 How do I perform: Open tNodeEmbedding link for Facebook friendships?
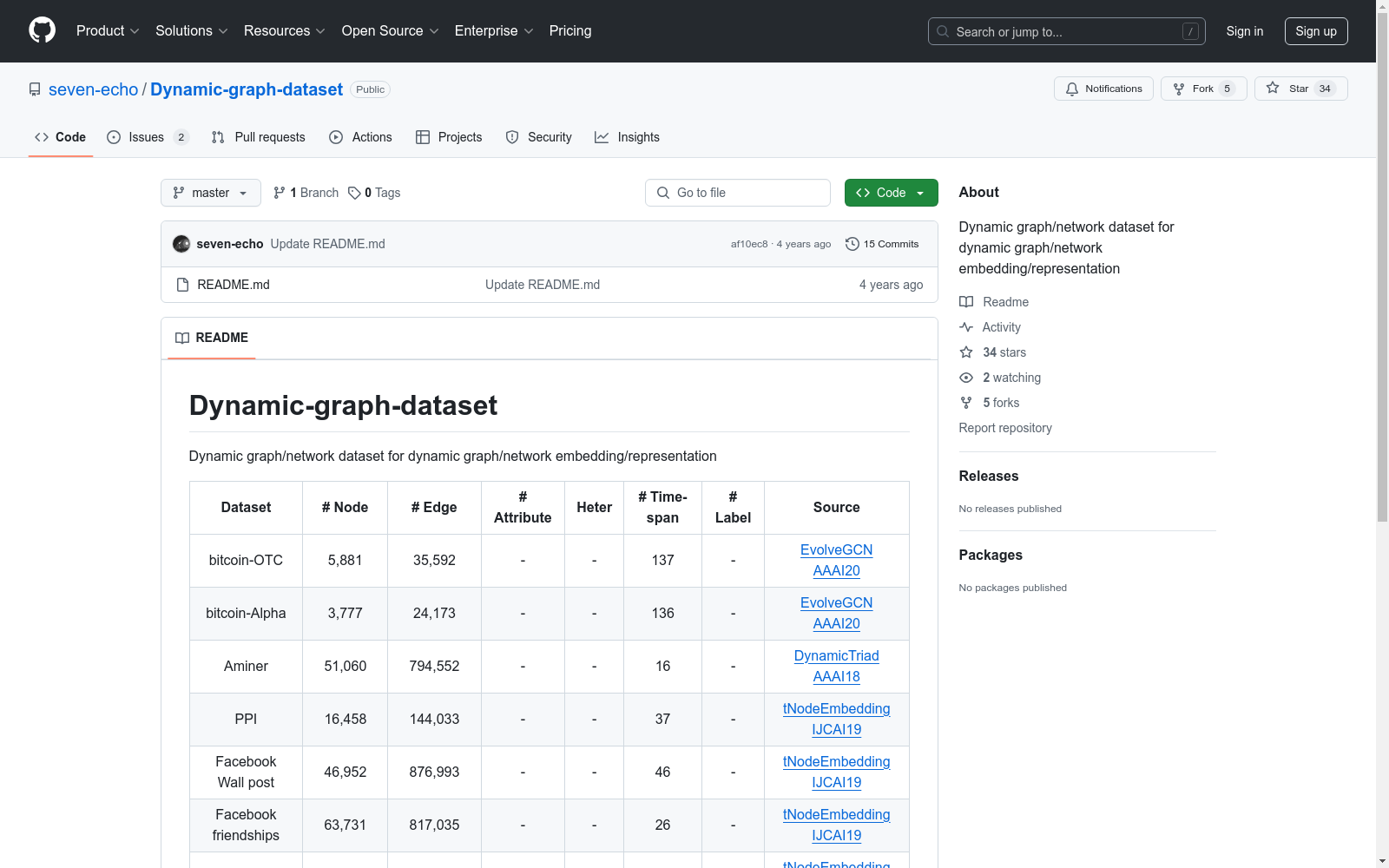(837, 825)
